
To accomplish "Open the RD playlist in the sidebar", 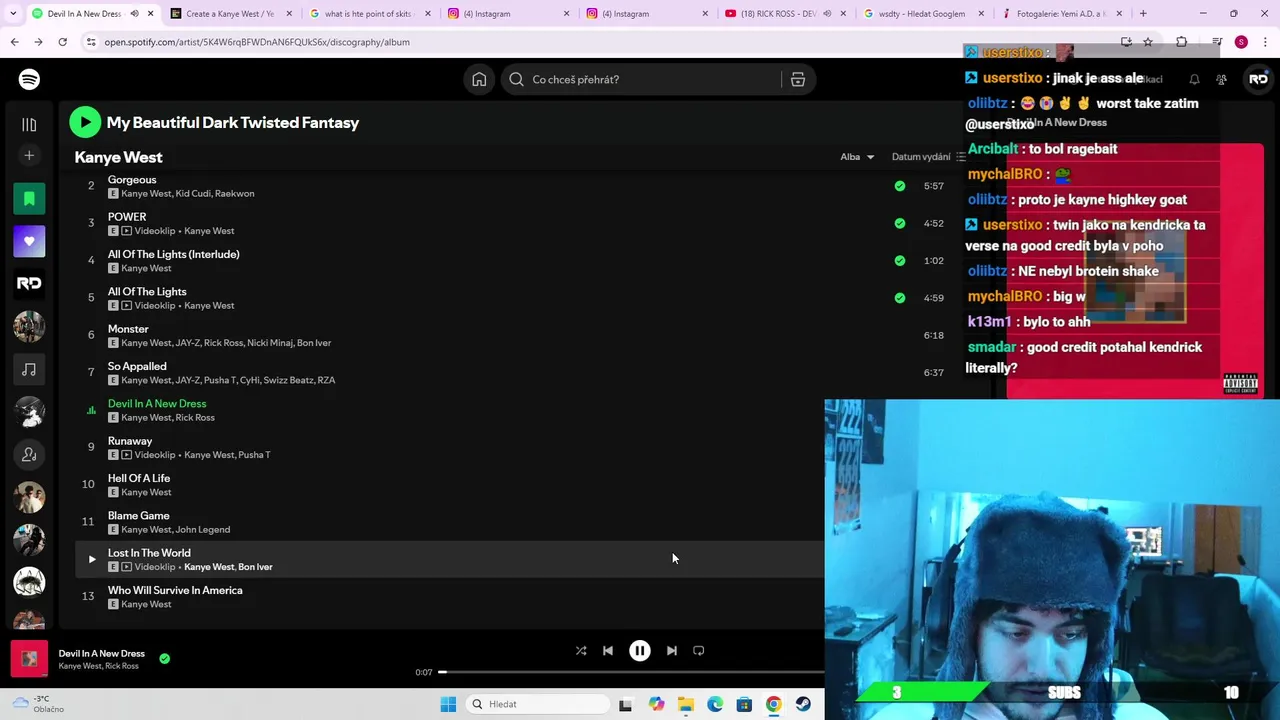I will pyautogui.click(x=29, y=283).
